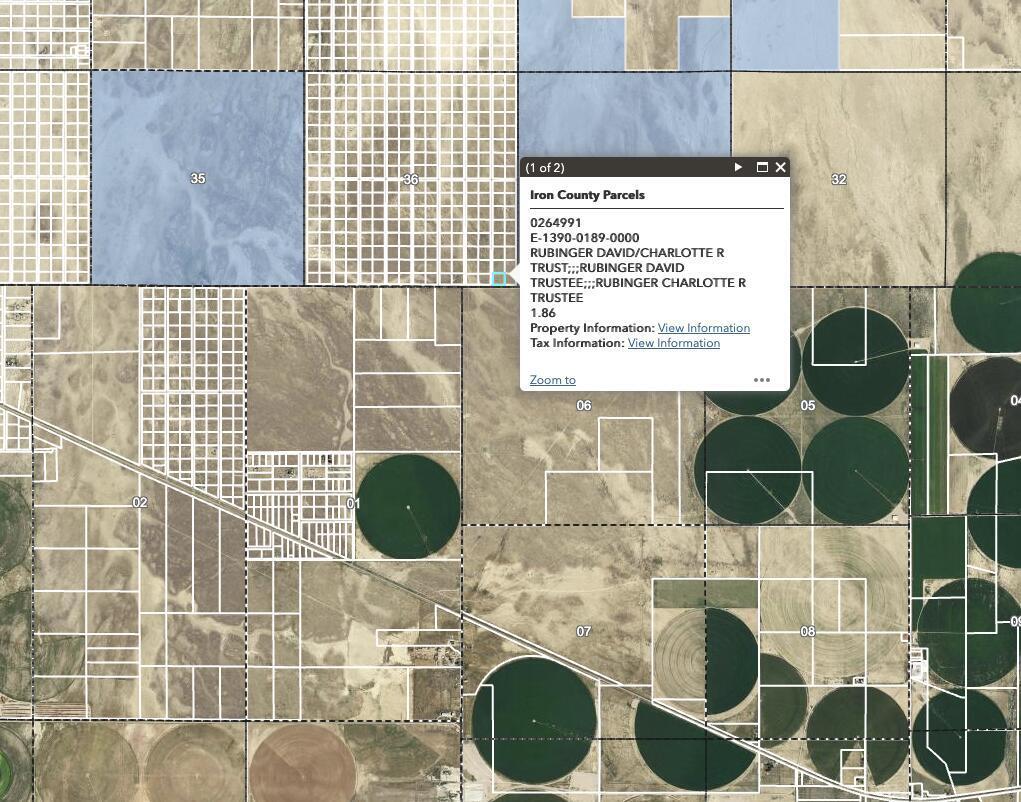Screen dimensions: 1021x802
Task: Select the section 06 label
Action: (584, 405)
